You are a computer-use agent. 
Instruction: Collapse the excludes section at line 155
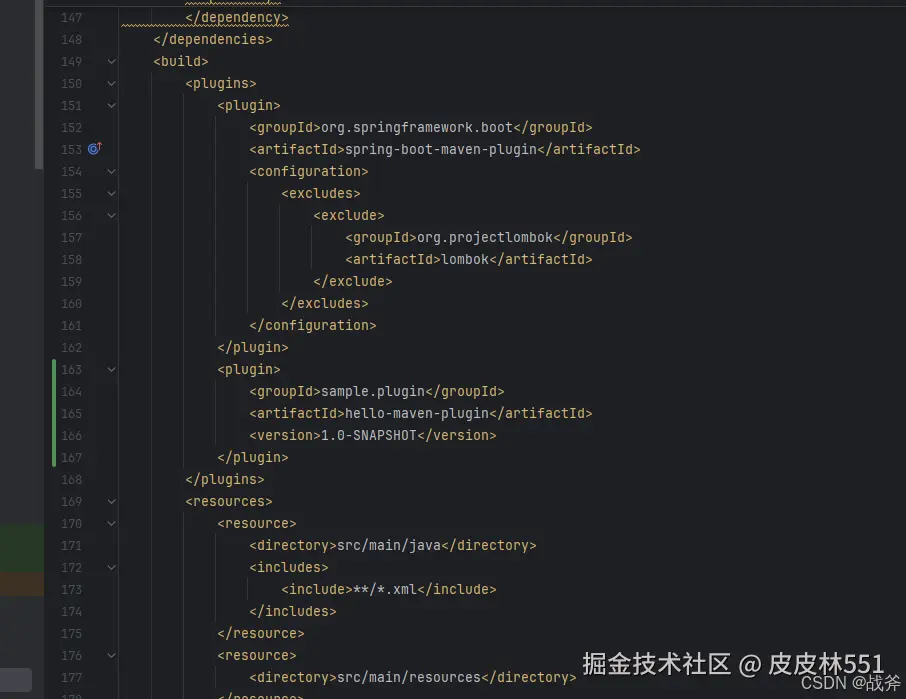pyautogui.click(x=111, y=193)
